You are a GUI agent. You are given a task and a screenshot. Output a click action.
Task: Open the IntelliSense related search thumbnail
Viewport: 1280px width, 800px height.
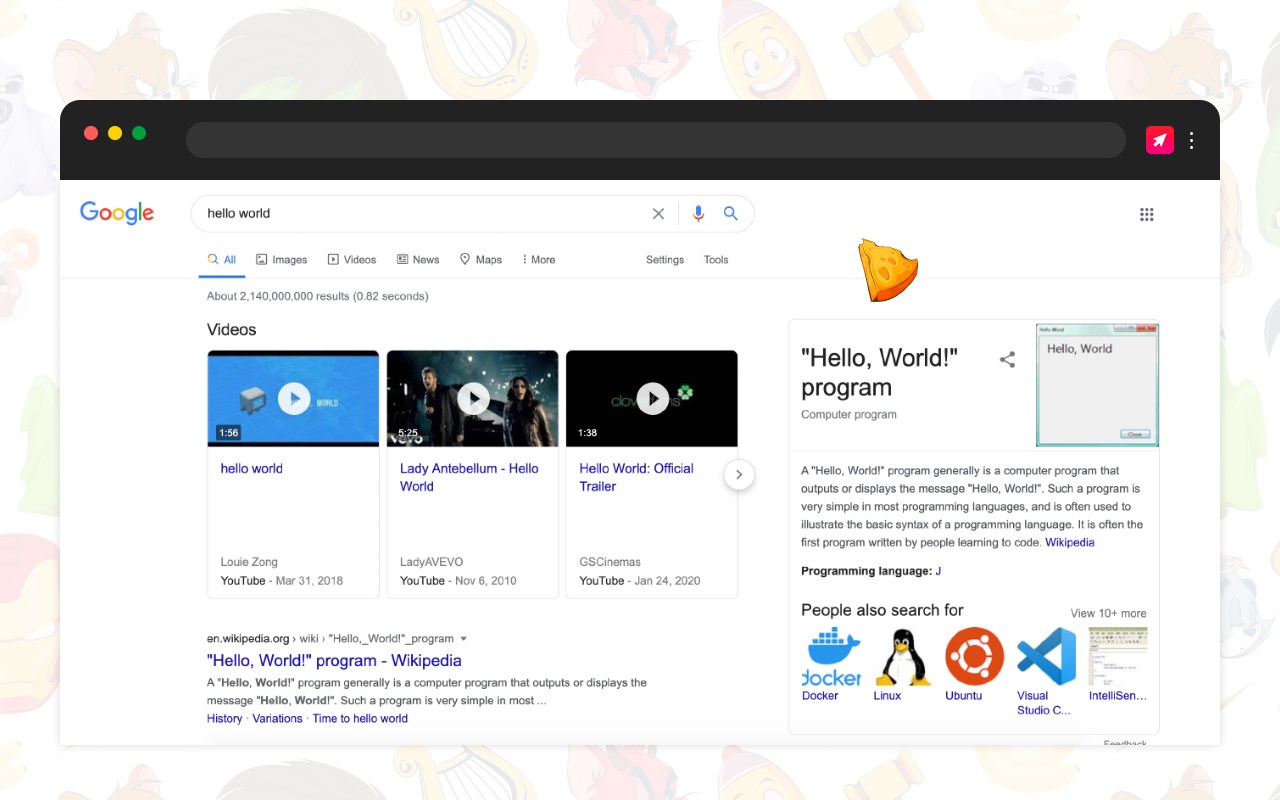(x=1118, y=656)
